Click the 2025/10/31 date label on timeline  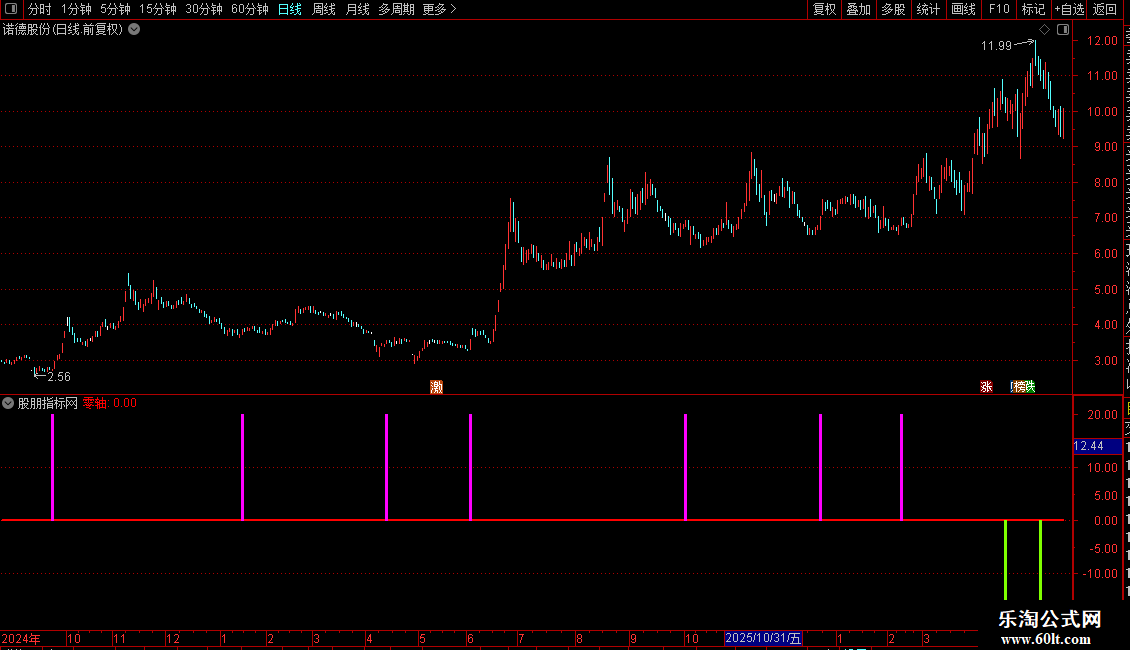click(x=763, y=638)
